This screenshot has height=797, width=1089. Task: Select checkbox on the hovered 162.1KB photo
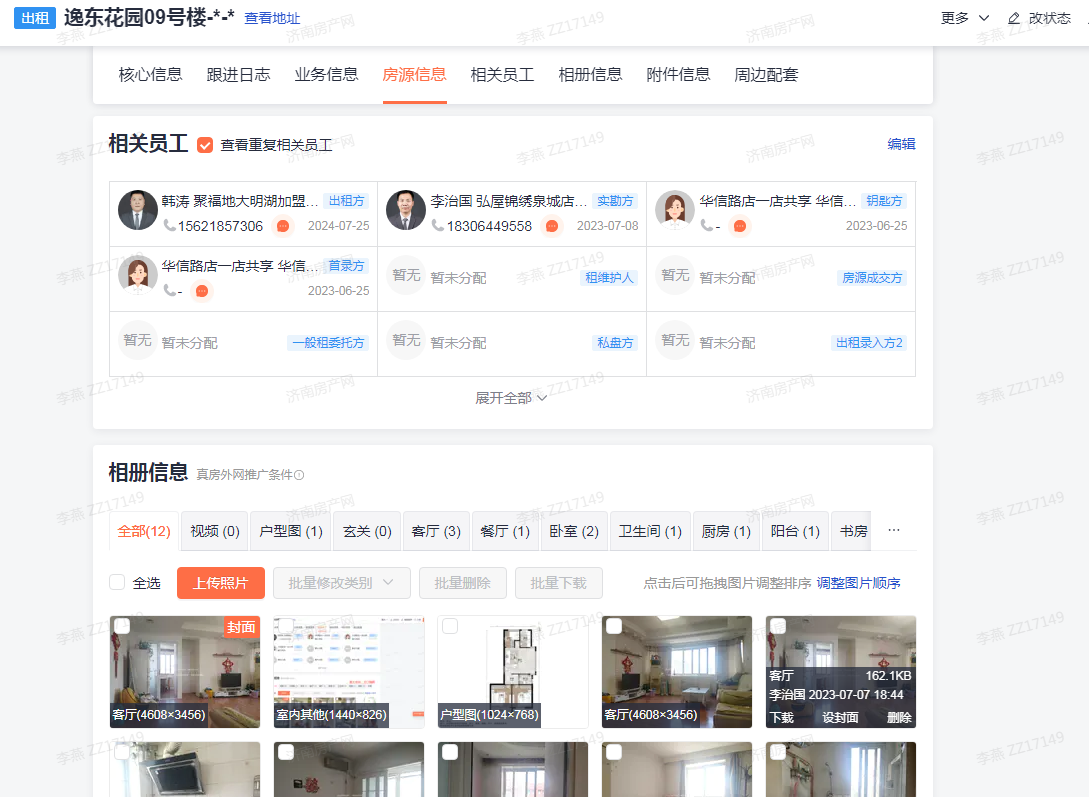(778, 626)
